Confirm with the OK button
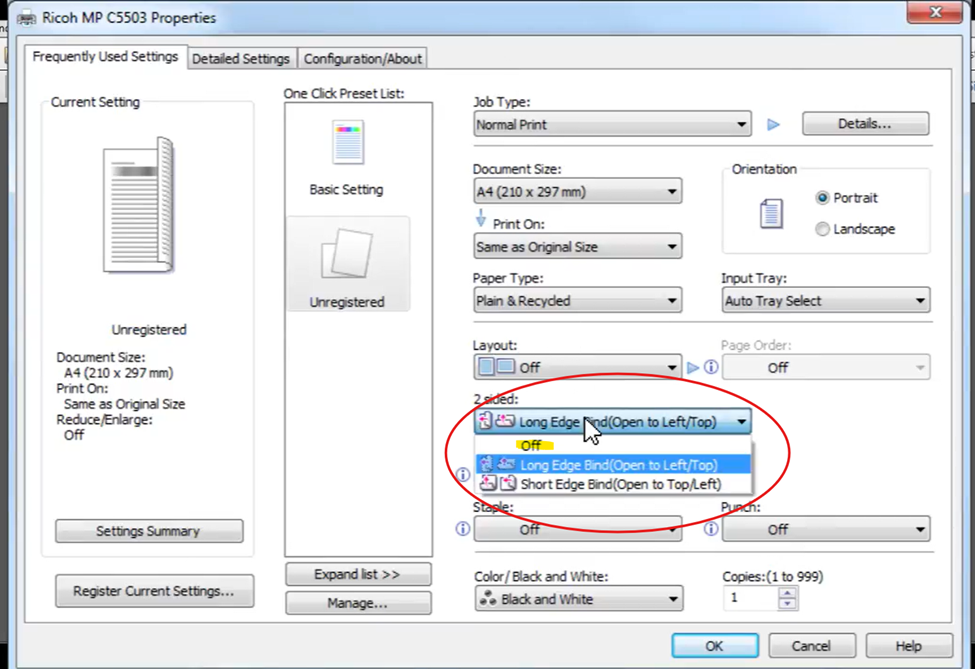This screenshot has width=975, height=669. 714,646
